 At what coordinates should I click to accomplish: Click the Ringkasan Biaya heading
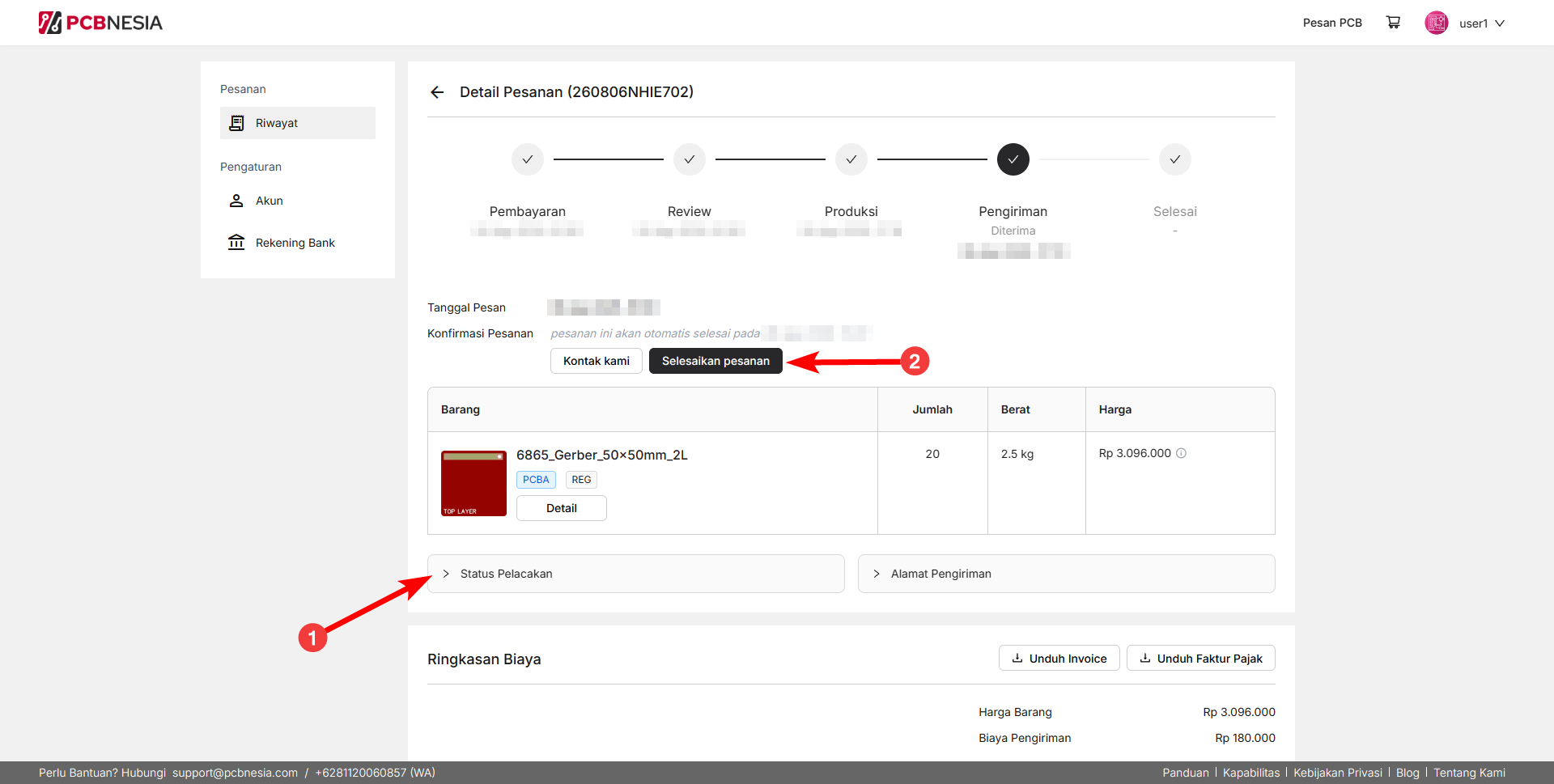484,659
